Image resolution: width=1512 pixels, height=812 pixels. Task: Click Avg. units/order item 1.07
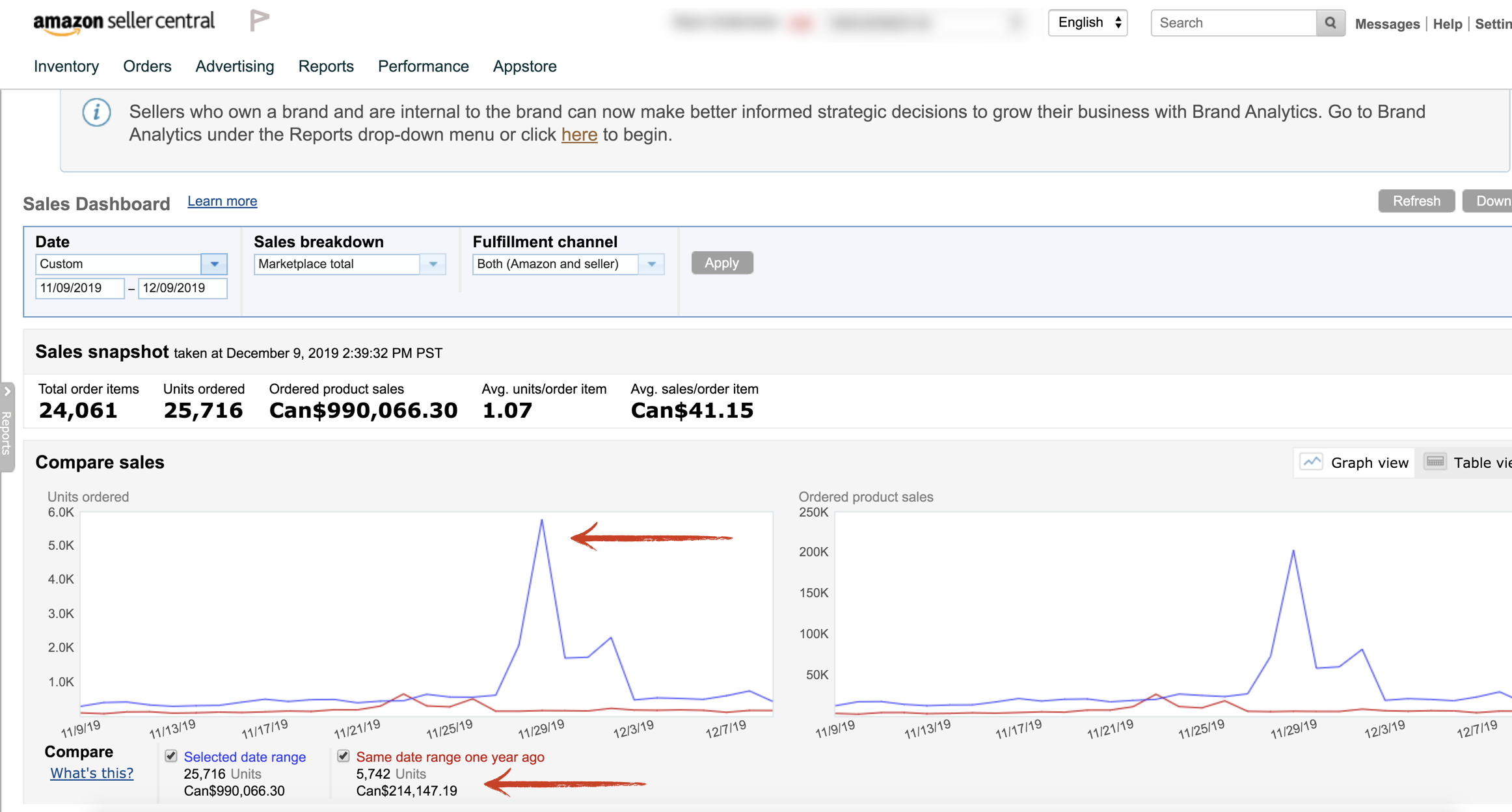coord(507,411)
